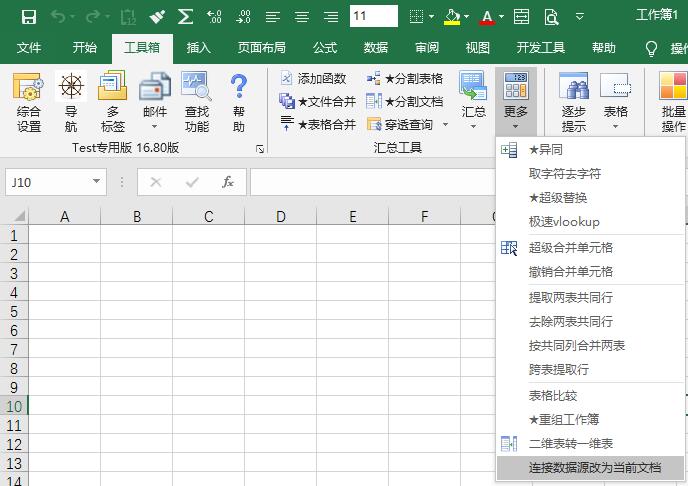Click the format painter brush icon

157,16
